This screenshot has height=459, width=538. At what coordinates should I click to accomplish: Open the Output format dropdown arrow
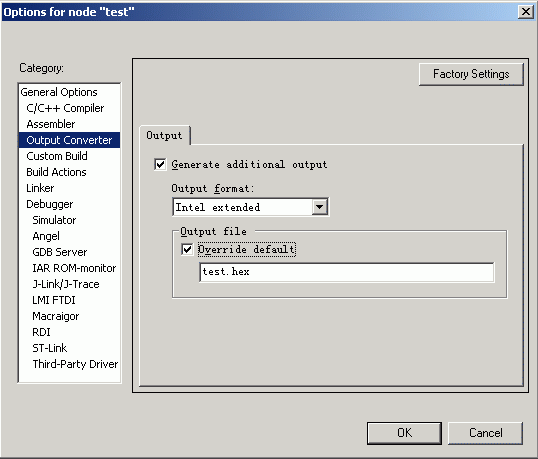coord(319,207)
